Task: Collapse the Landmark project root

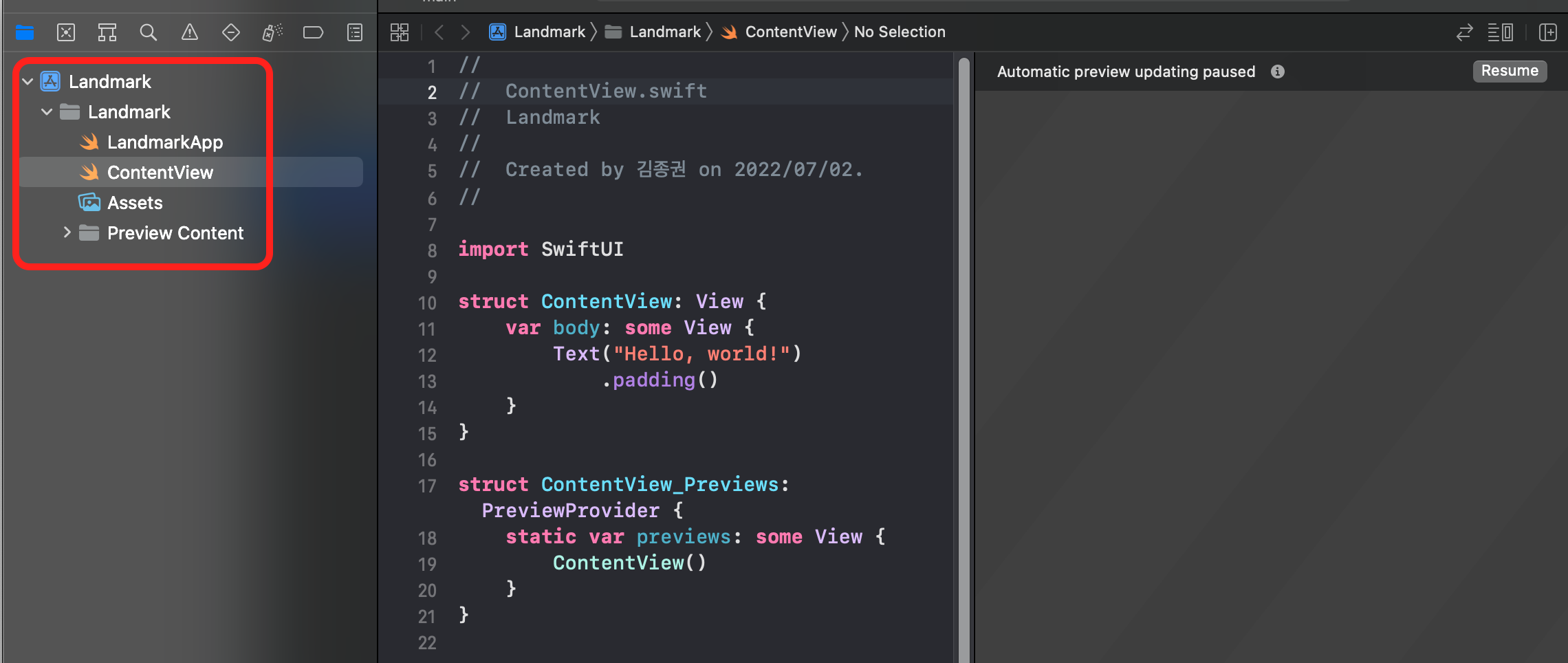Action: tap(28, 82)
